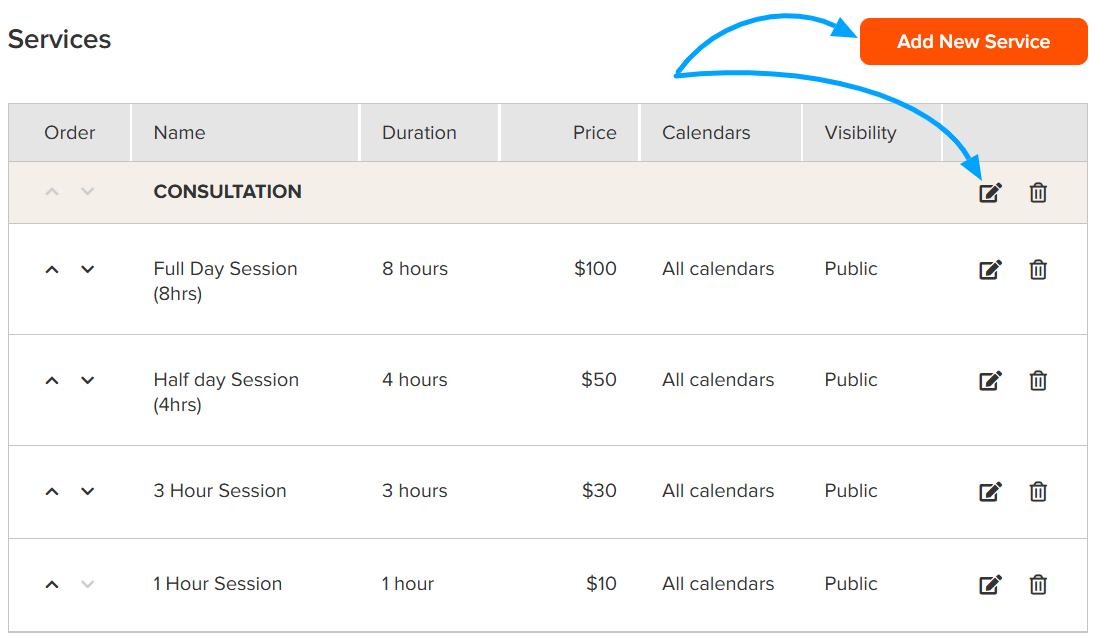The image size is (1095, 639).
Task: Click the 4 hours duration cell
Action: pos(415,380)
